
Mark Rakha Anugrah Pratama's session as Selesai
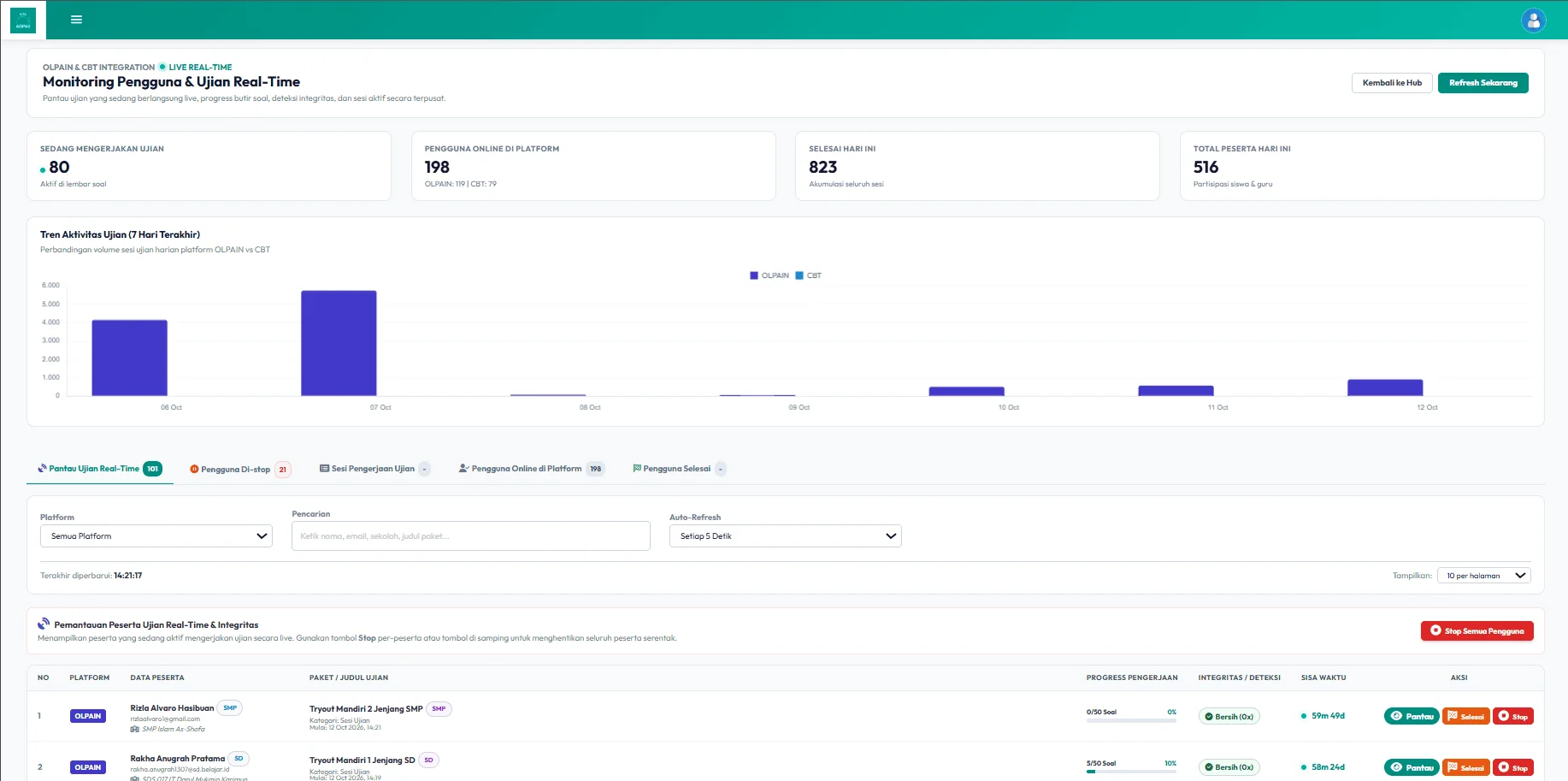pyautogui.click(x=1465, y=767)
